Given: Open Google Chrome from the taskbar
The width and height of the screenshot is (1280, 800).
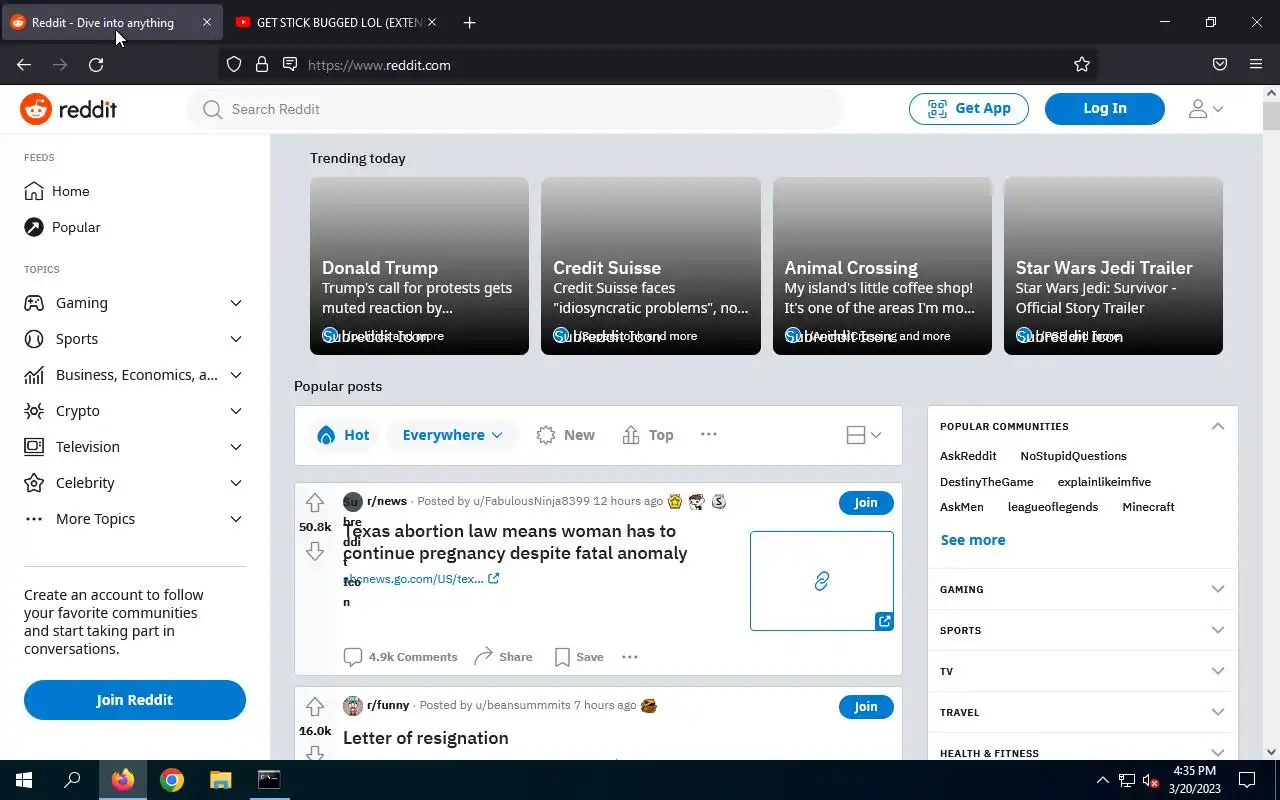Looking at the screenshot, I should click(x=172, y=780).
